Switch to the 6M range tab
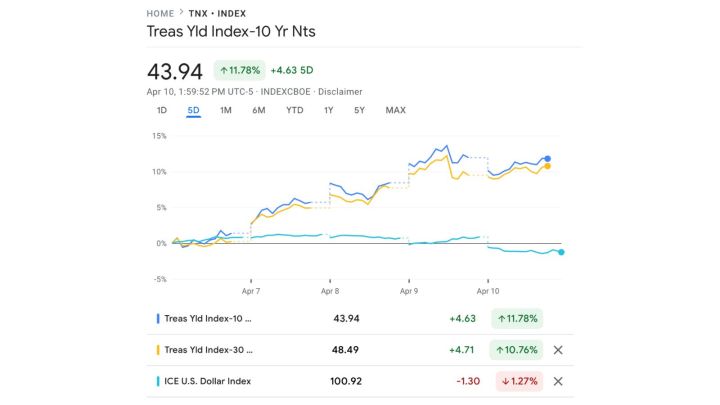The height and width of the screenshot is (405, 720). 259,110
